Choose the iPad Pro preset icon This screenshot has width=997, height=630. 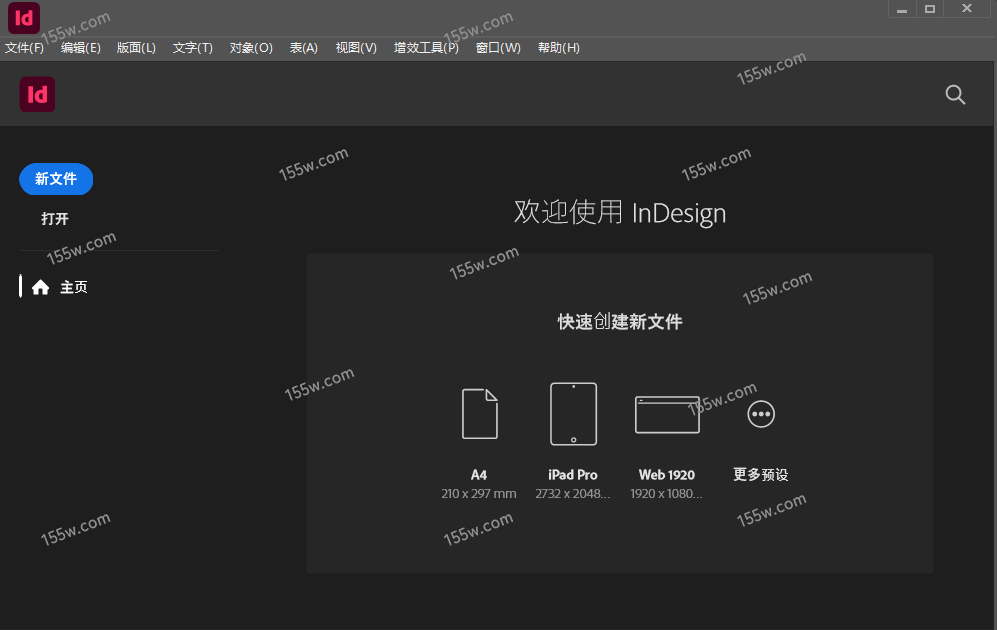click(573, 413)
